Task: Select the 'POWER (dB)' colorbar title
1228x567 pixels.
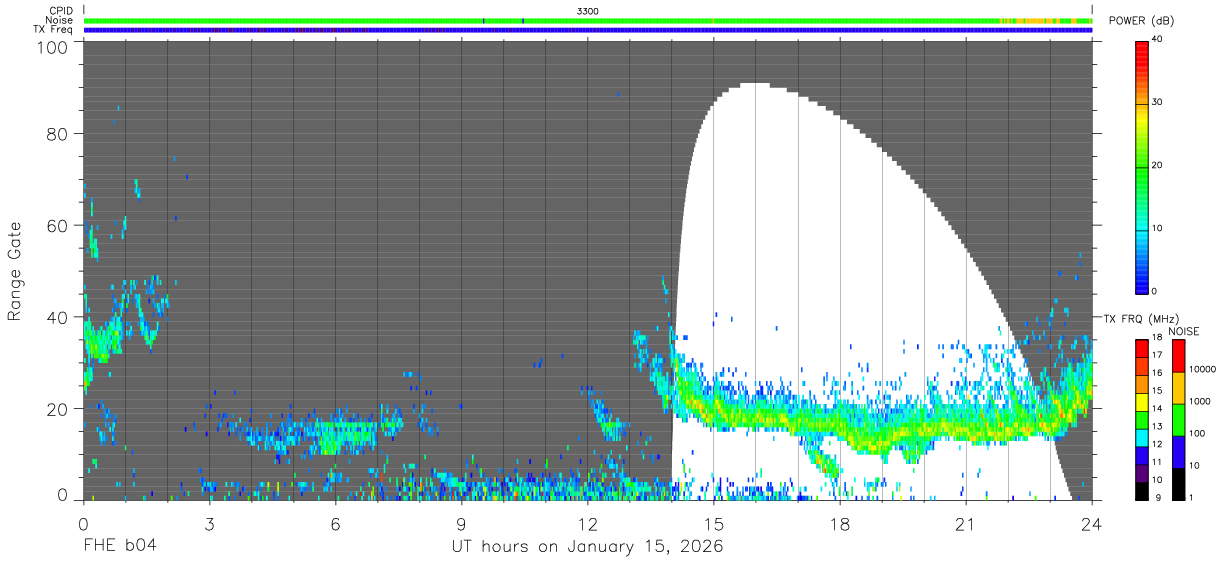Action: tap(1141, 21)
